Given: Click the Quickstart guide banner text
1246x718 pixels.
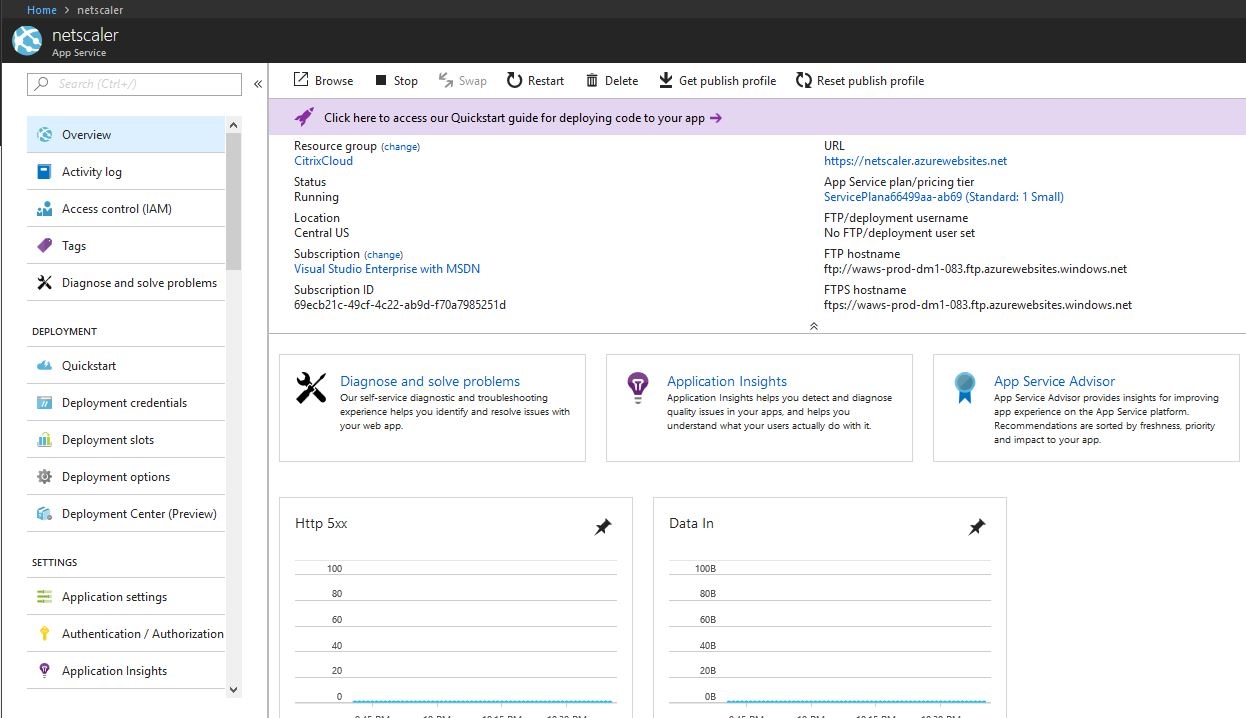Looking at the screenshot, I should click(514, 118).
